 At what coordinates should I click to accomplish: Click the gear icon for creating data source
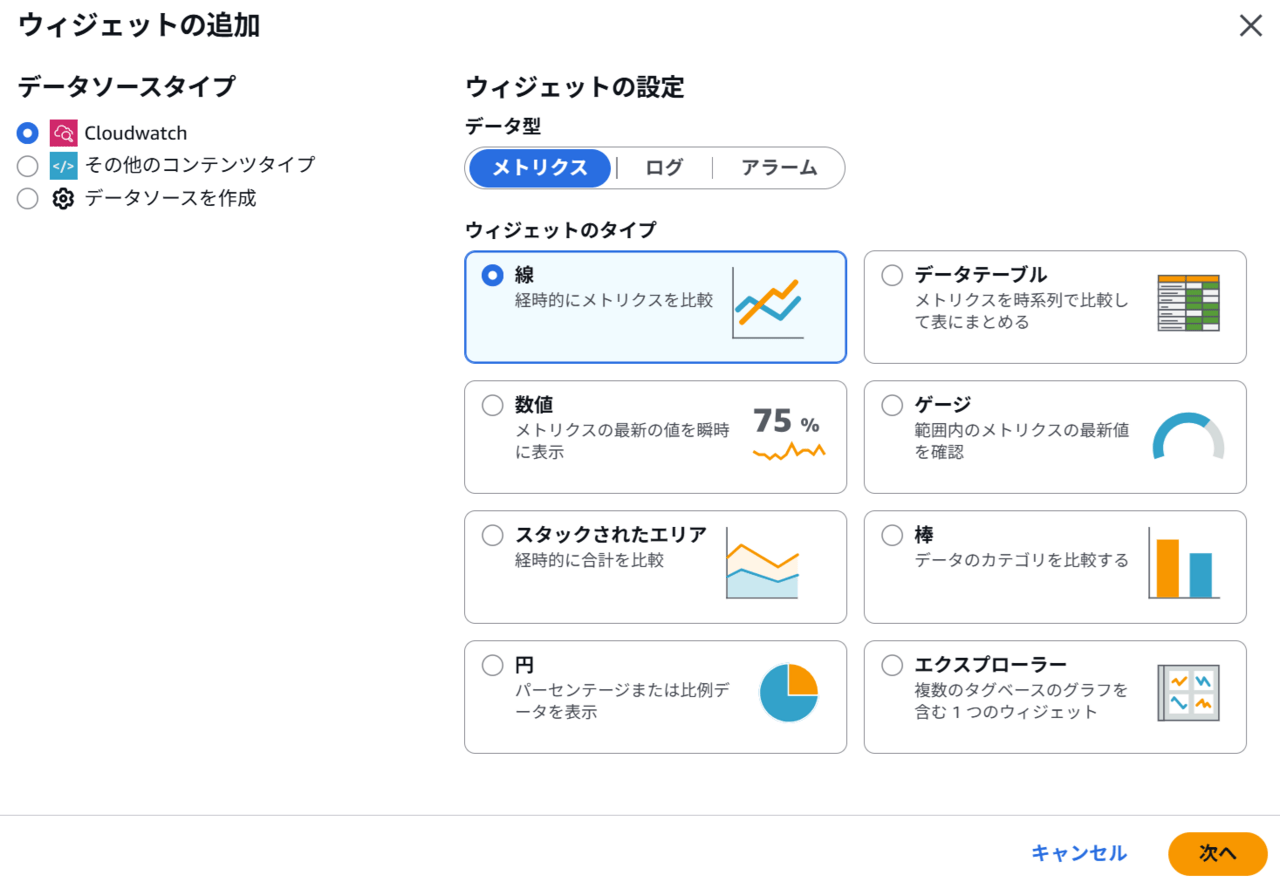[63, 199]
